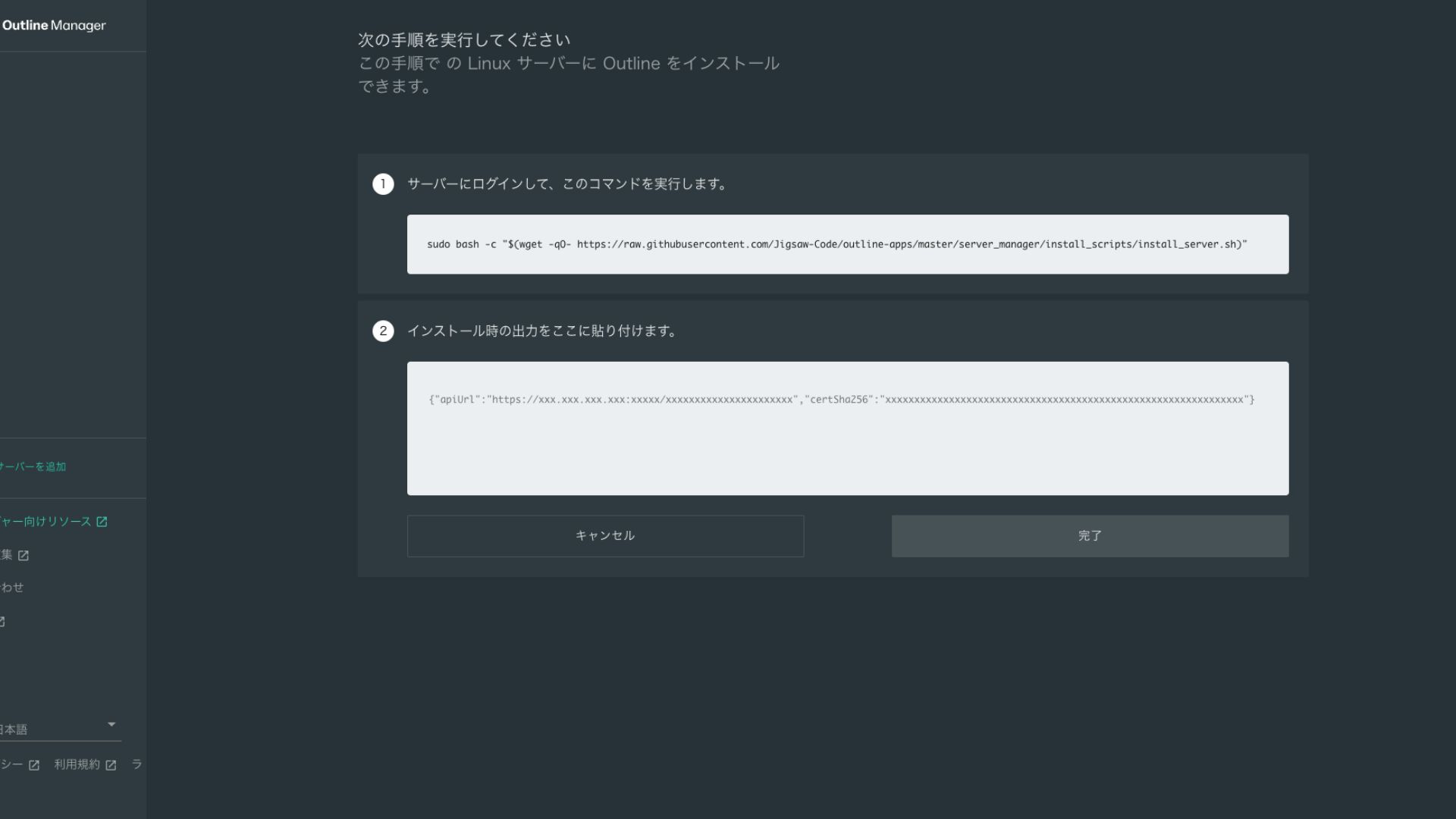Open the 利用規約 terms link
Screen dimensions: 1456x819
click(77, 764)
